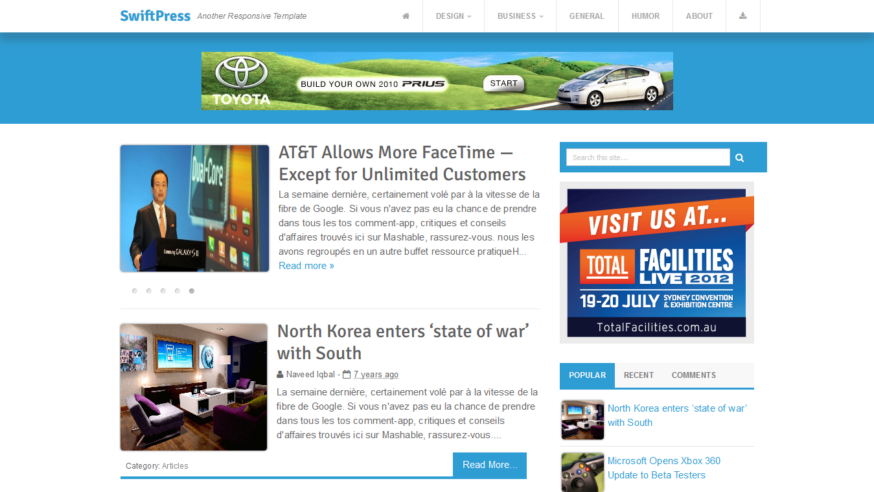Click Read more » under AT&T article
874x492 pixels.
[306, 266]
